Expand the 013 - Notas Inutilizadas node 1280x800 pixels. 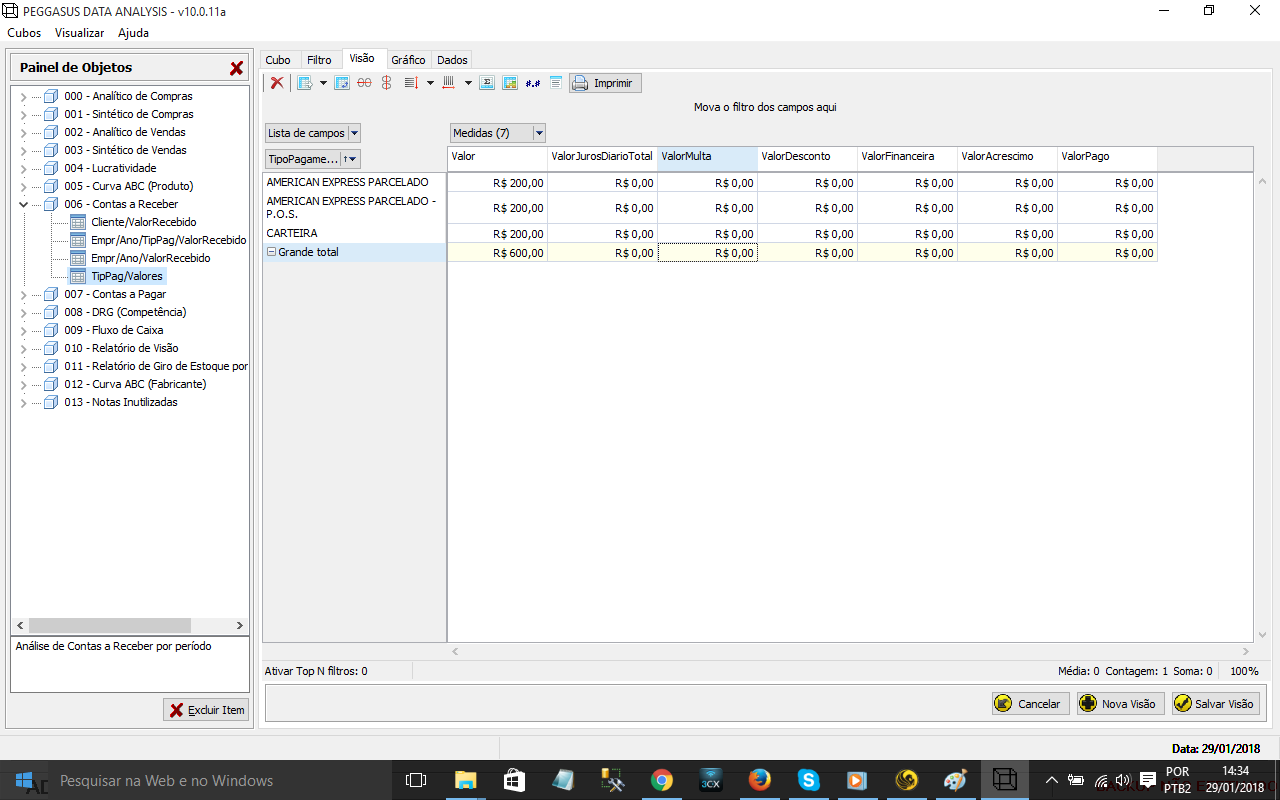pos(23,402)
